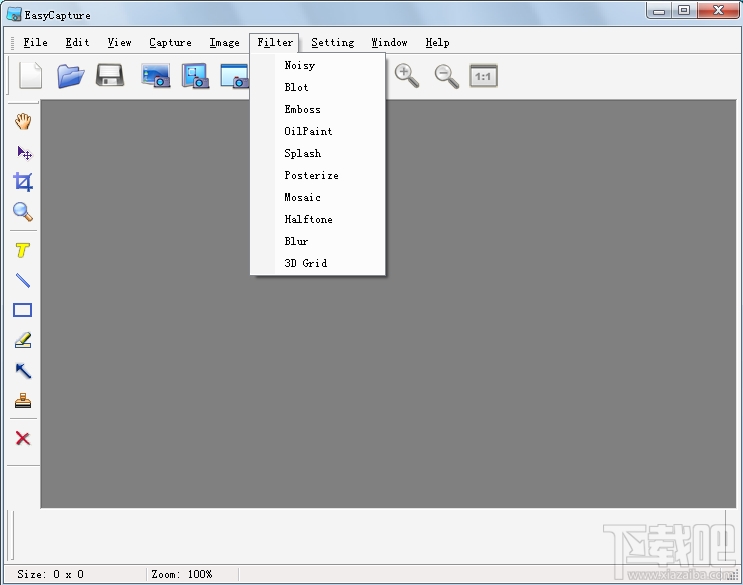The image size is (743, 585).
Task: Capture window with third camera icon
Action: [x=234, y=76]
